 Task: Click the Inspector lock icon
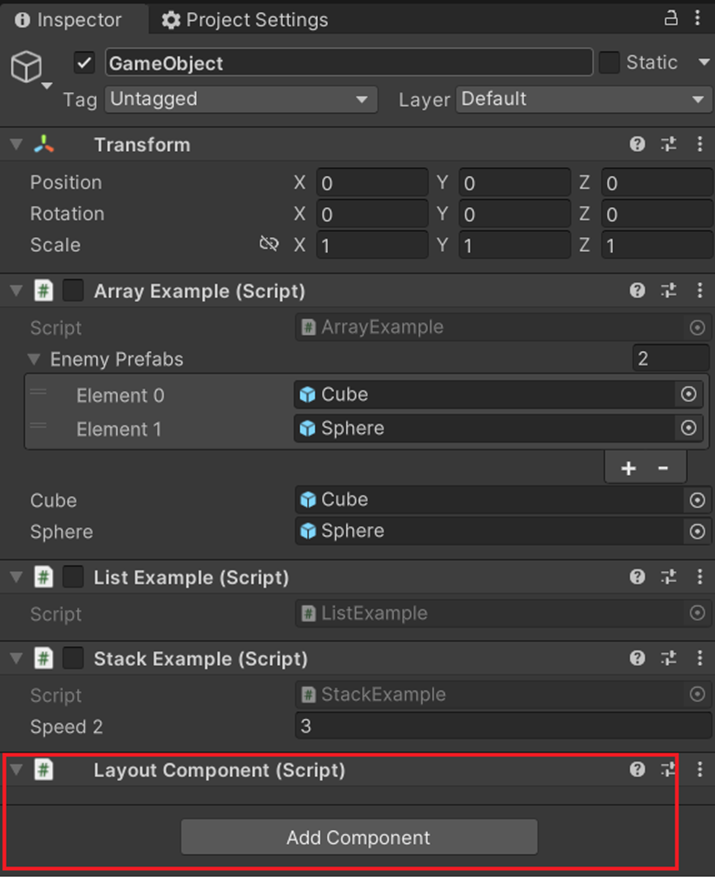(x=671, y=18)
